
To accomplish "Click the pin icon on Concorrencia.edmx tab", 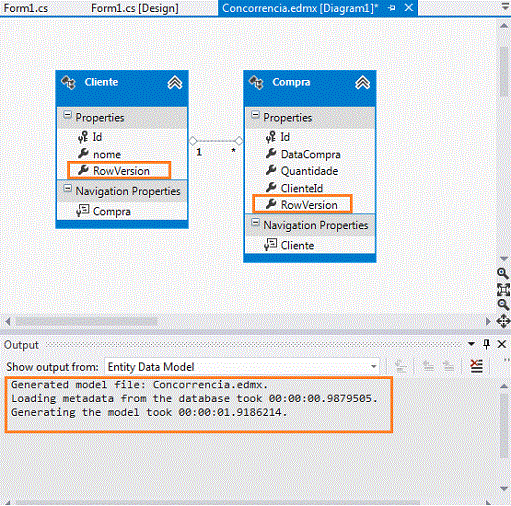I will pos(392,8).
